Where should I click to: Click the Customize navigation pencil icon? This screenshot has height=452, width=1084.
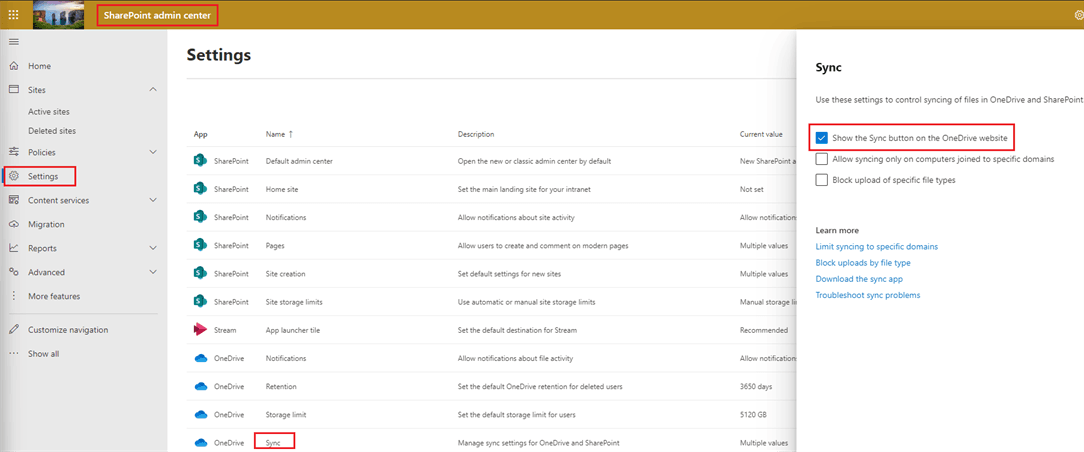pyautogui.click(x=14, y=330)
